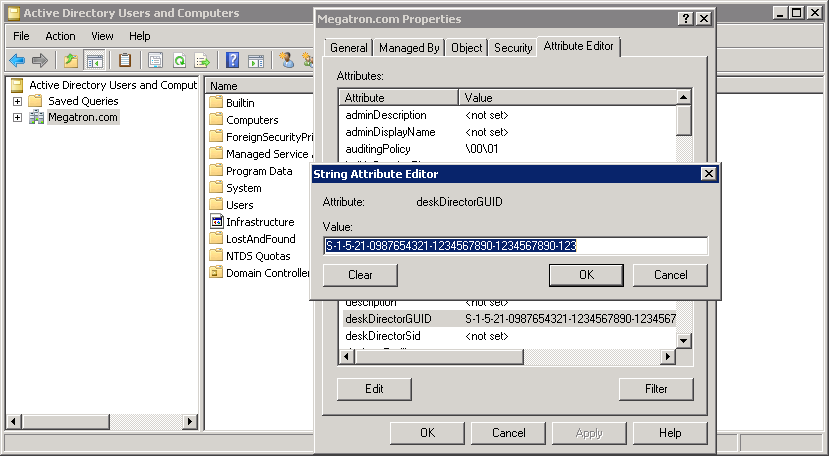Click the Managed Service Accounts folder icon
829x456 pixels.
(216, 153)
